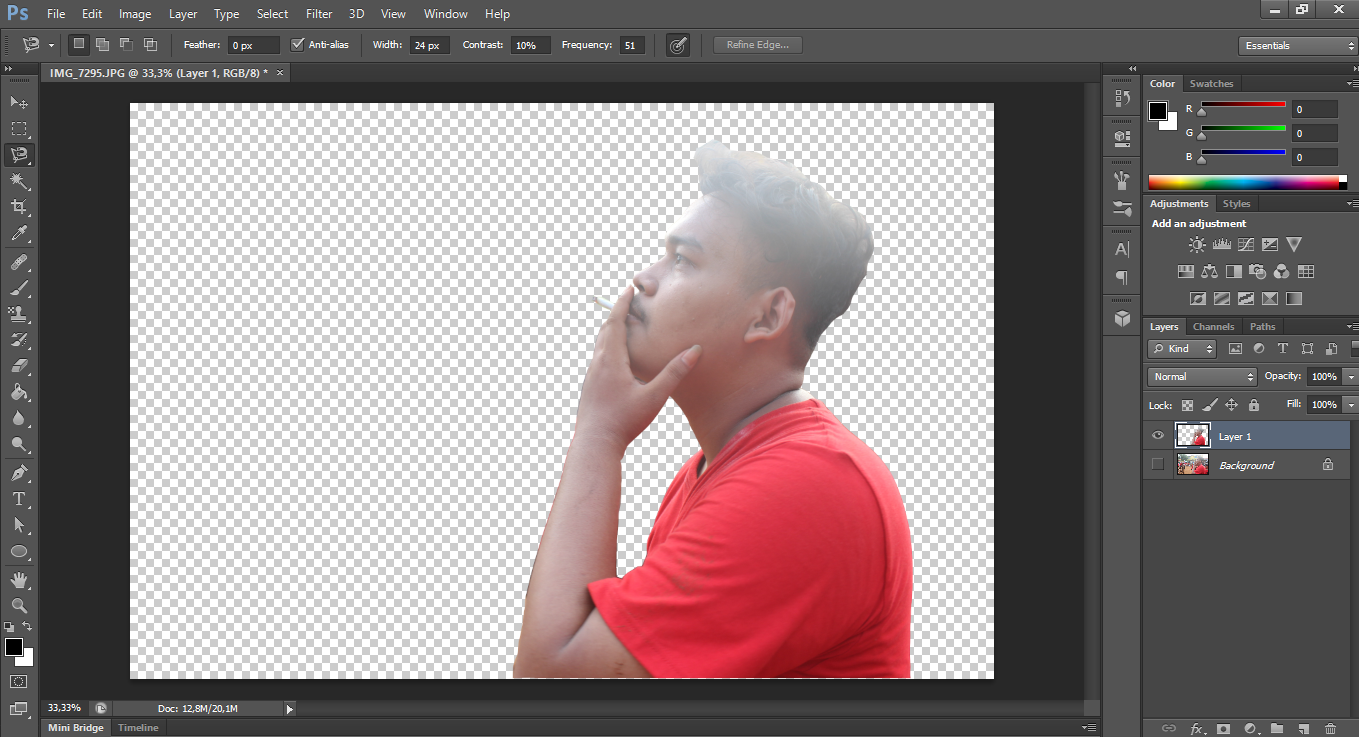Pick a color from the spectrum ramp

(1247, 182)
